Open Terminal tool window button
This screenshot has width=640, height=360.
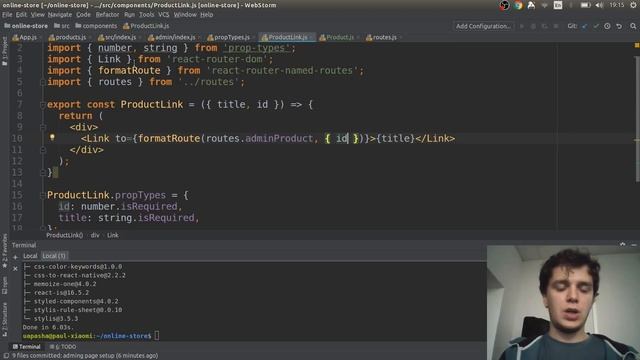pyautogui.click(x=27, y=347)
